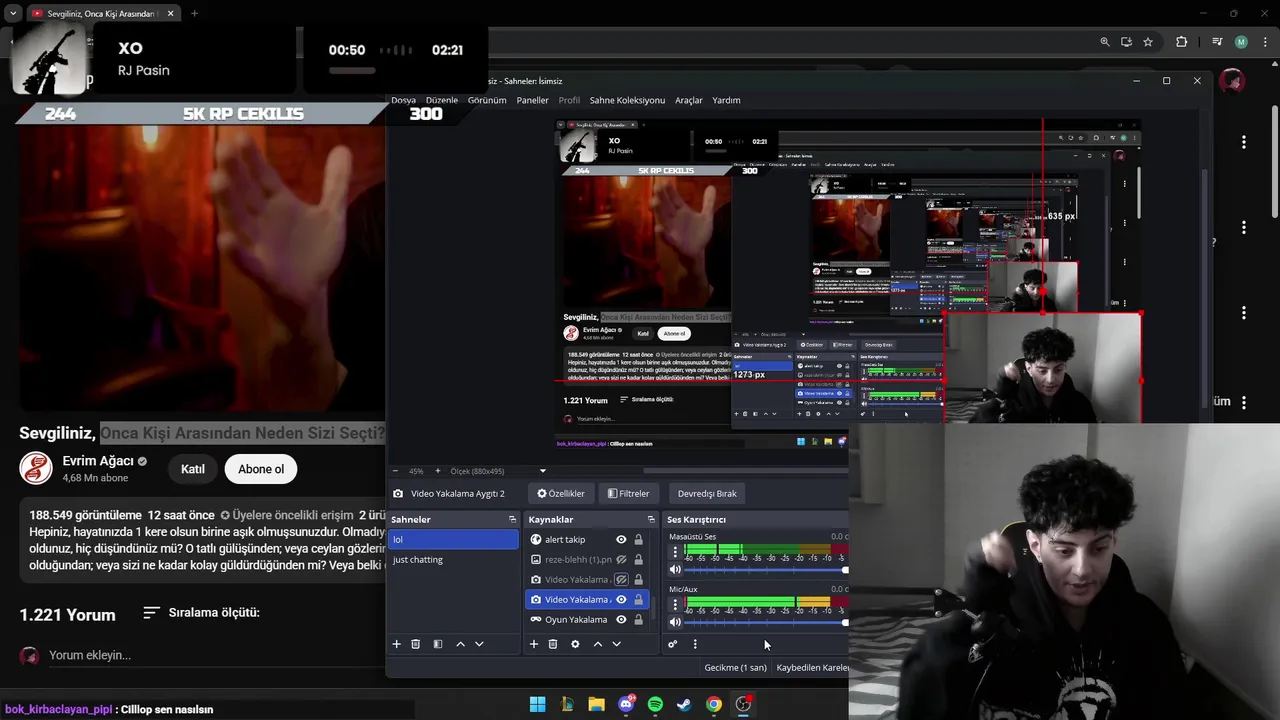Show the reze-blehh image source
The image size is (1280, 720).
click(621, 559)
